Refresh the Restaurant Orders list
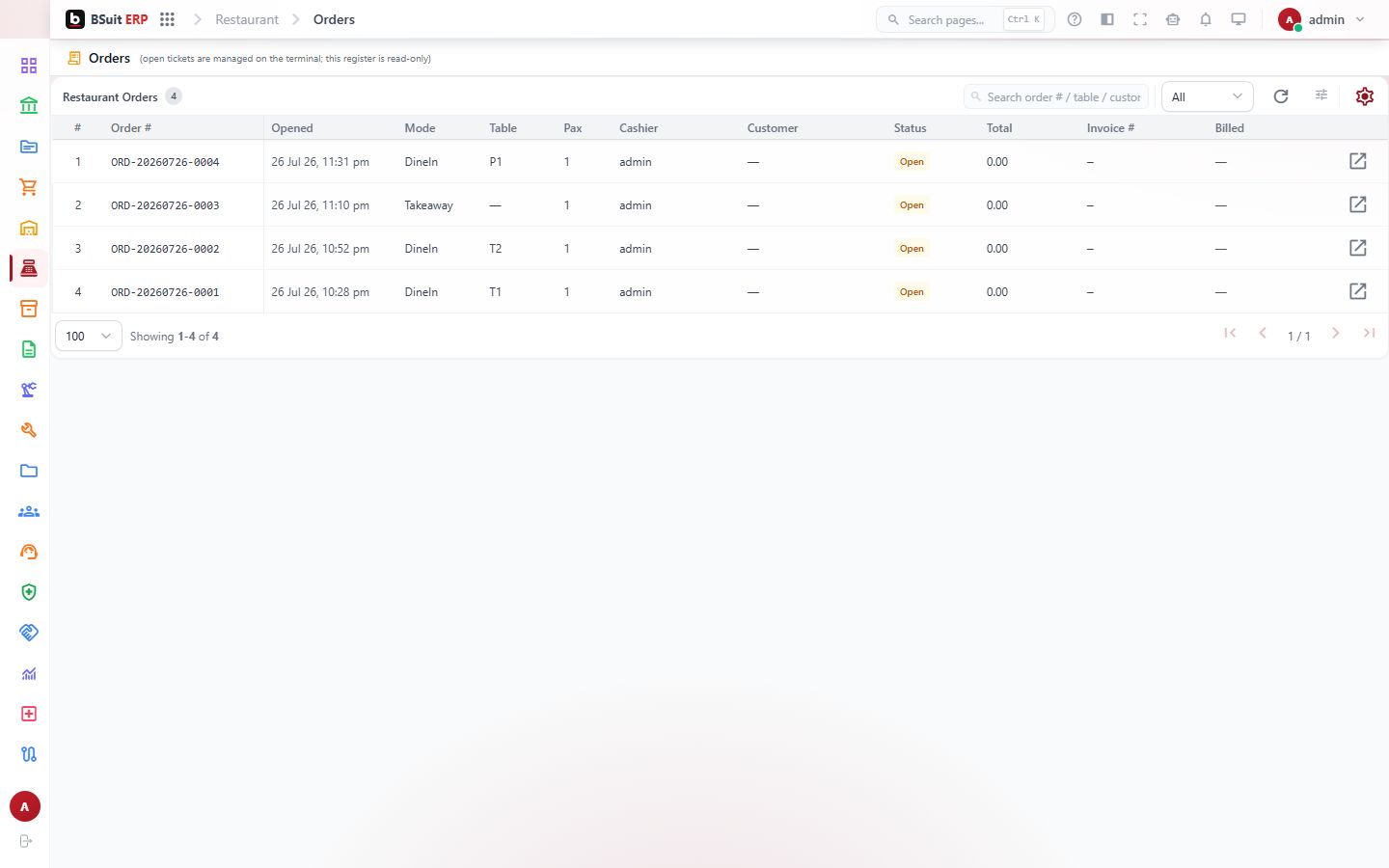 pyautogui.click(x=1281, y=96)
